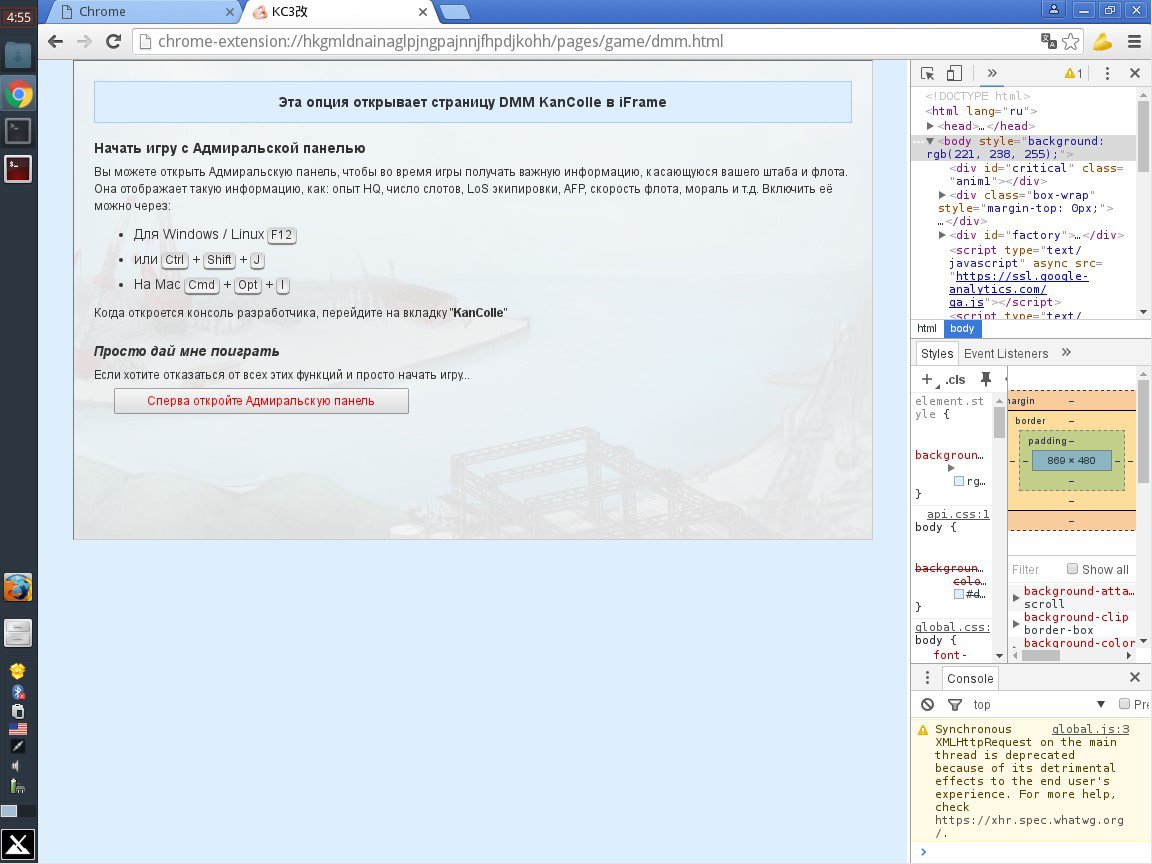Viewport: 1152px width, 864px height.
Task: Open Chrome from the dock
Action: 18,94
